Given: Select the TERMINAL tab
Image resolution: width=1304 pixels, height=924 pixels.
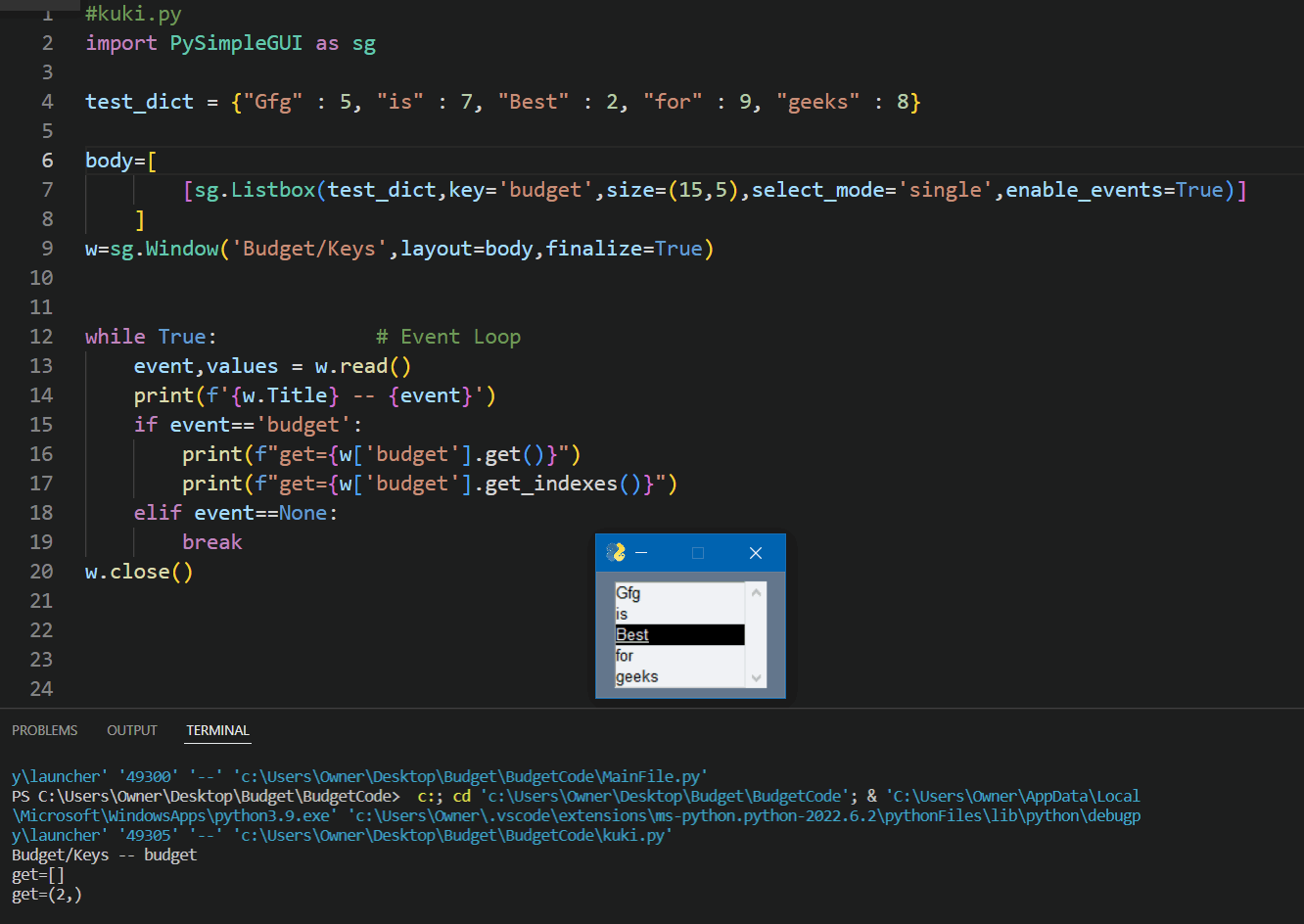Looking at the screenshot, I should (x=216, y=730).
